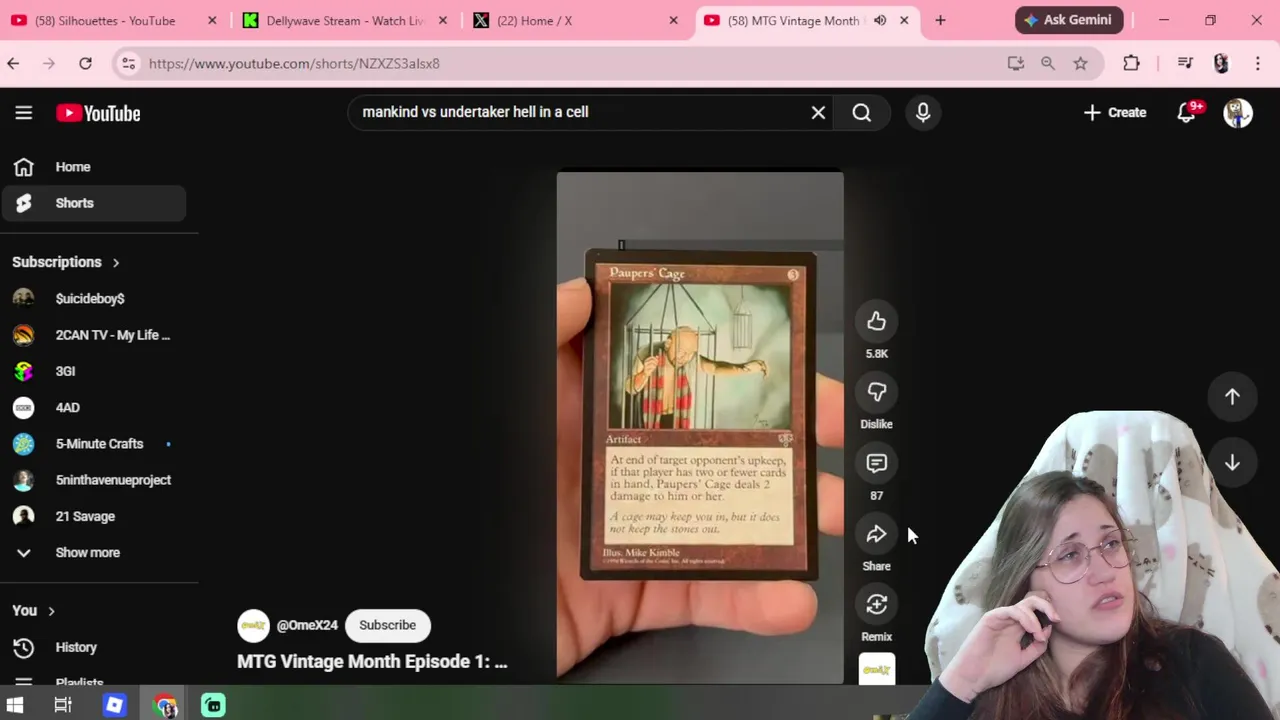1280x720 pixels.
Task: Expand the Subscriptions section
Action: (66, 262)
